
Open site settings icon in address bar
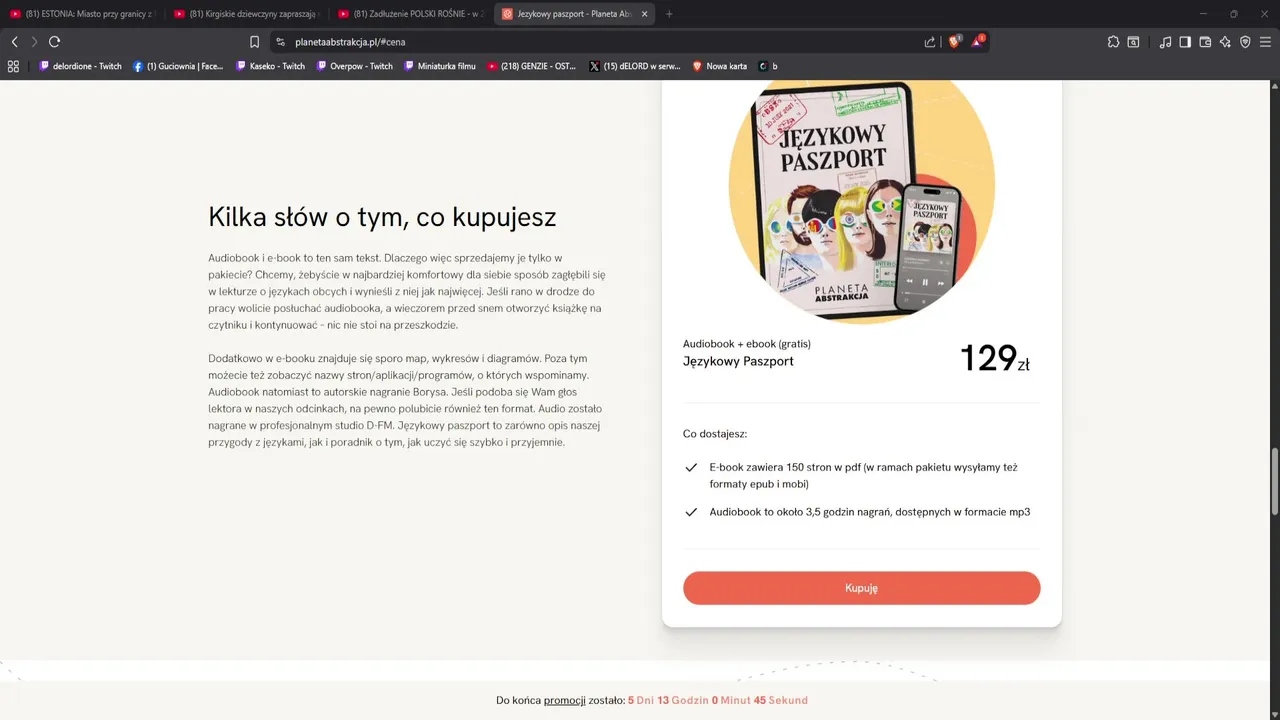(x=280, y=42)
